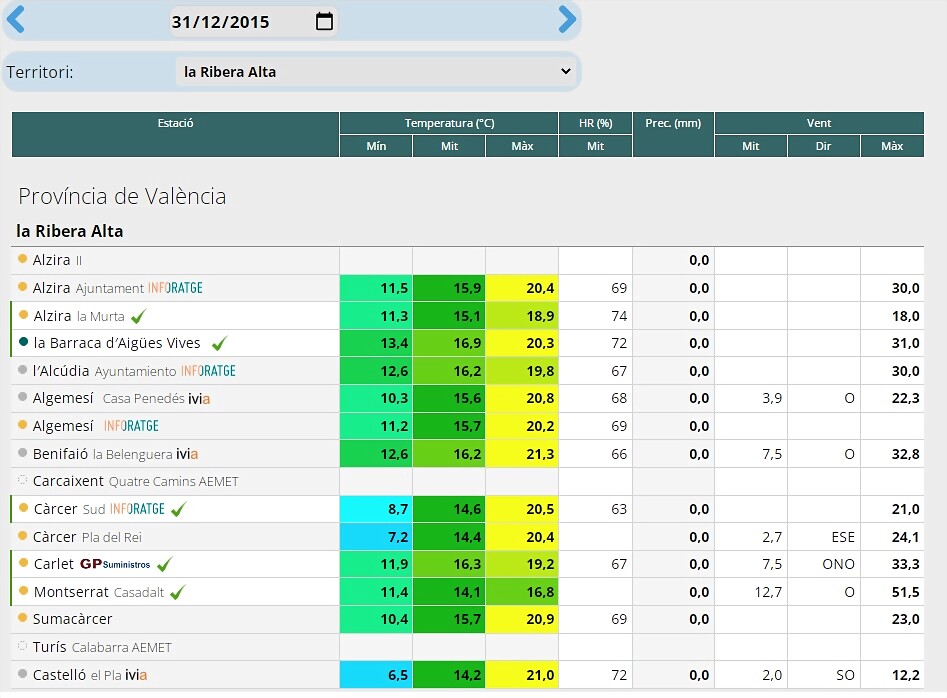Select the max wind value 51,5 for Montserrat
The height and width of the screenshot is (698, 947).
[x=905, y=592]
